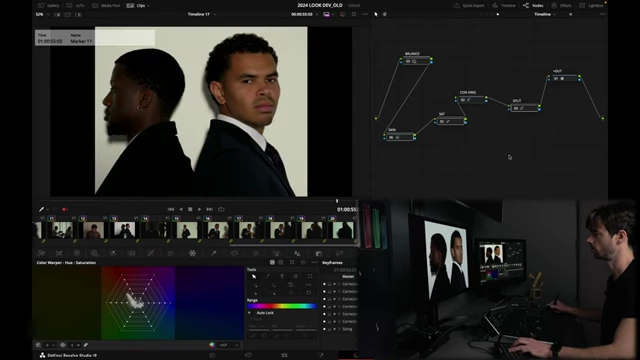Open the RGB Mixer palette

[x=113, y=253]
